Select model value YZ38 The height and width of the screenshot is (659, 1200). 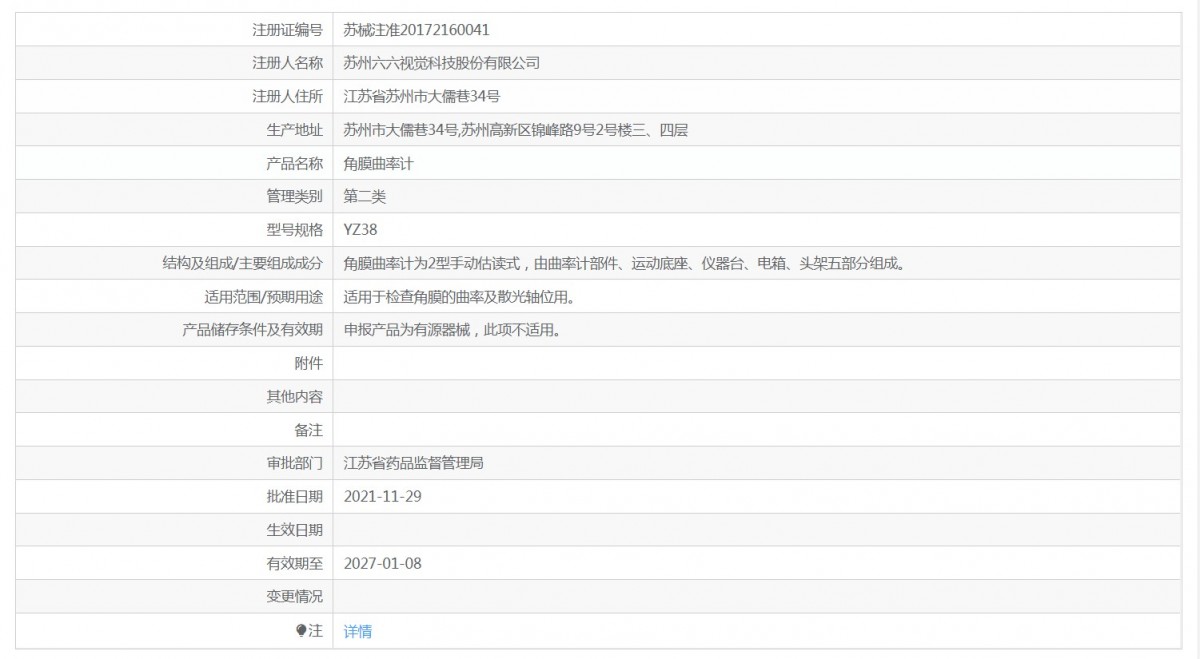tap(360, 230)
